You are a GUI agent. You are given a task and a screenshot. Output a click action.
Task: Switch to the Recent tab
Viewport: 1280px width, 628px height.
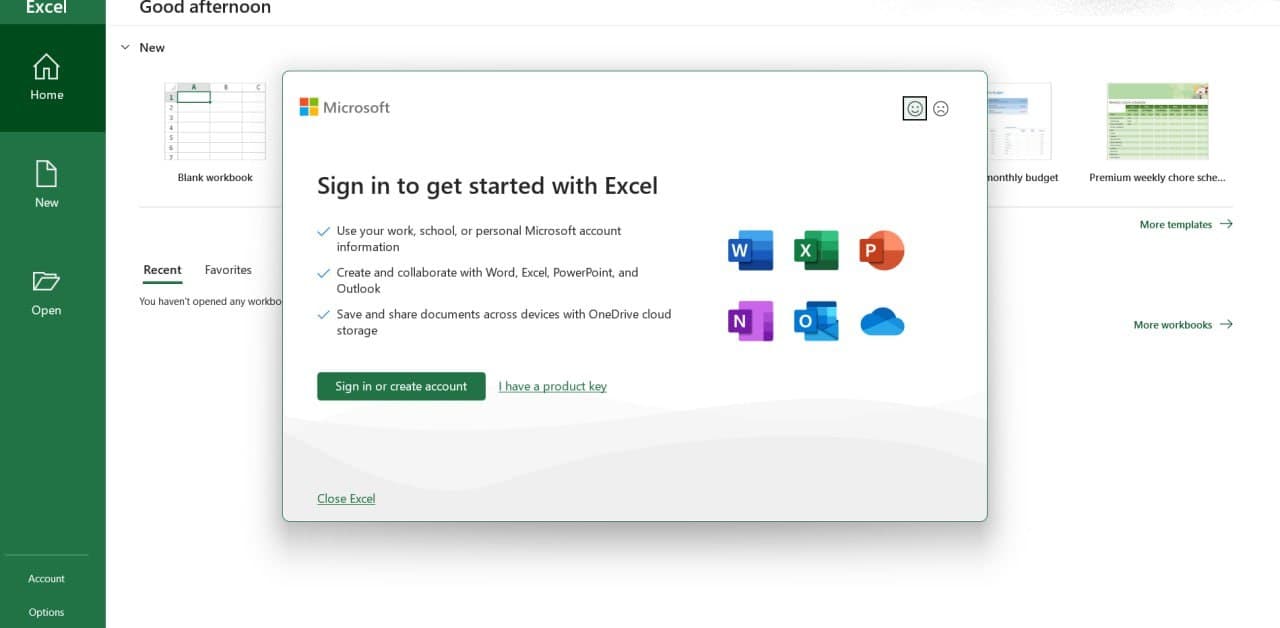(x=162, y=270)
